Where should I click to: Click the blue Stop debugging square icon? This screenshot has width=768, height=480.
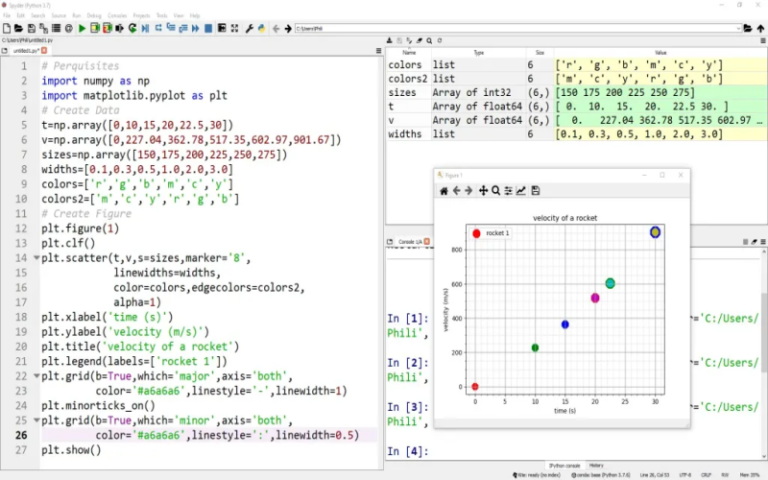pyautogui.click(x=208, y=28)
